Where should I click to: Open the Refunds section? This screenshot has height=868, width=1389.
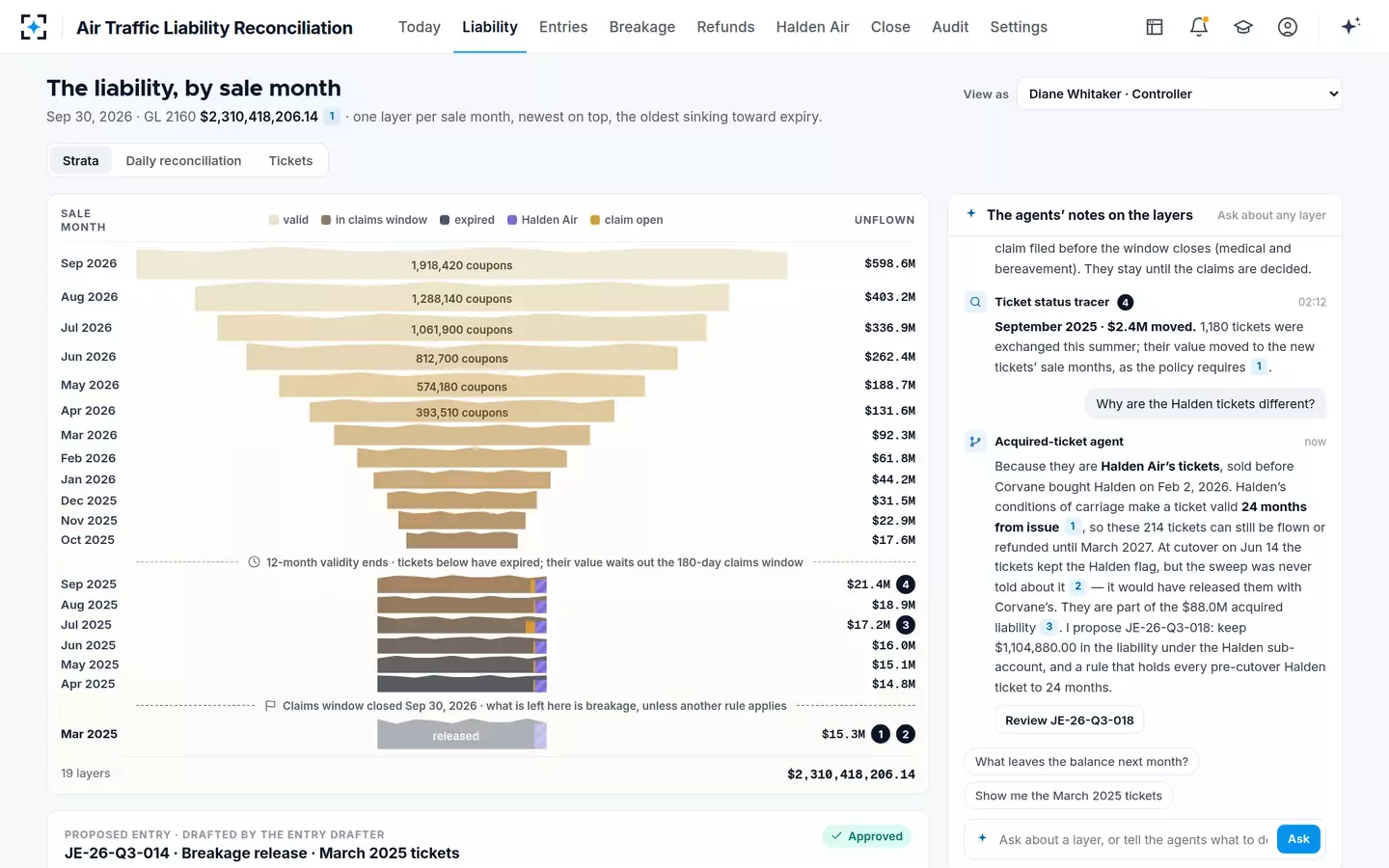[x=725, y=27]
